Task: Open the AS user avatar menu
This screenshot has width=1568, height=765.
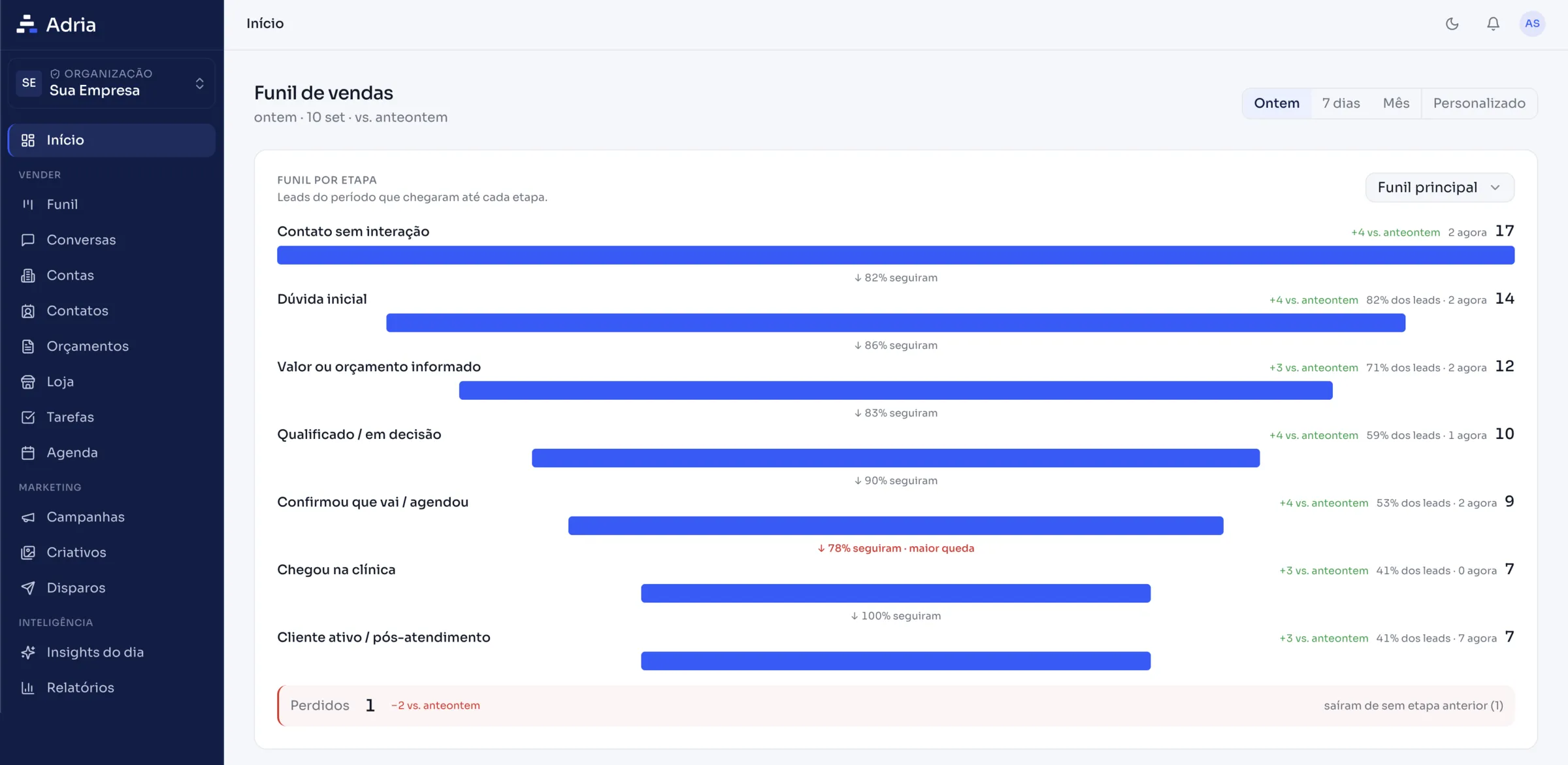Action: click(1532, 24)
